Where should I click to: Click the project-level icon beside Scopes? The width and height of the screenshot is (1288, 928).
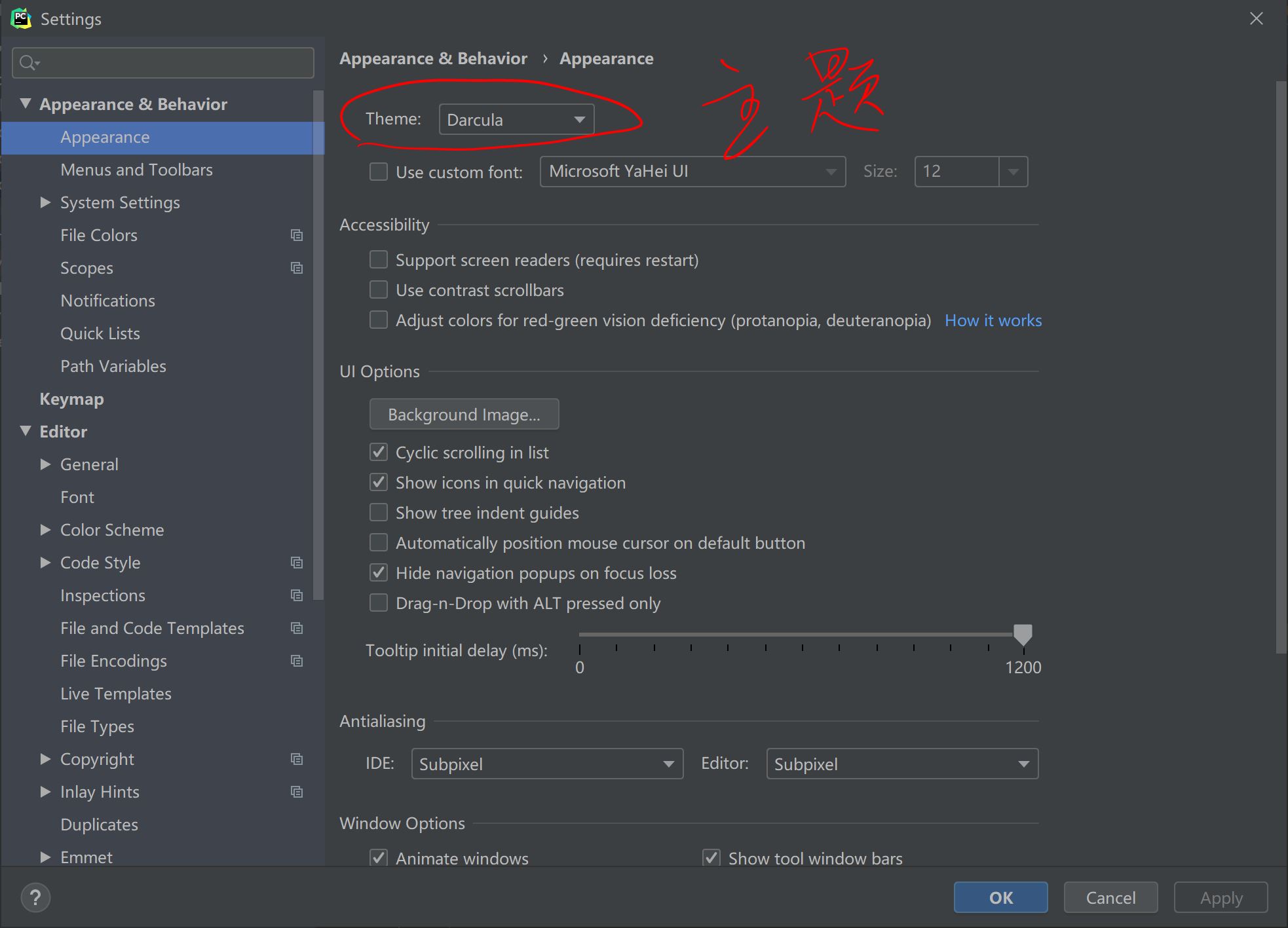pyautogui.click(x=297, y=268)
